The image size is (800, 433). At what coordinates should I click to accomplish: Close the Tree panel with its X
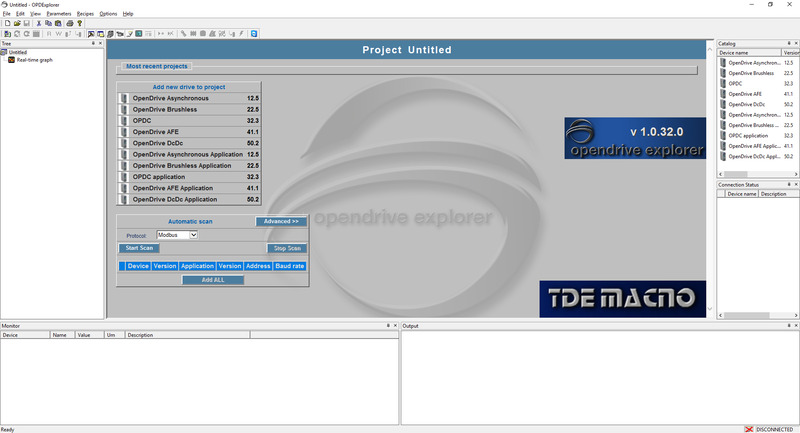click(100, 43)
